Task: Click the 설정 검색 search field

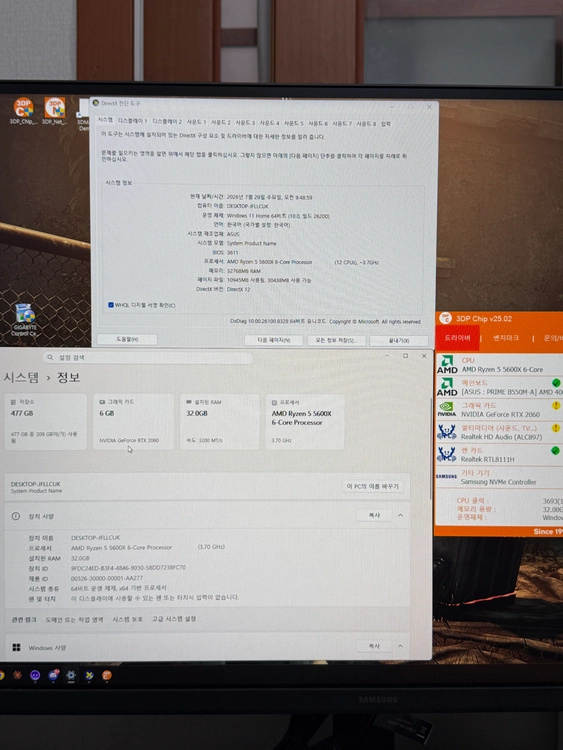Action: 147,357
